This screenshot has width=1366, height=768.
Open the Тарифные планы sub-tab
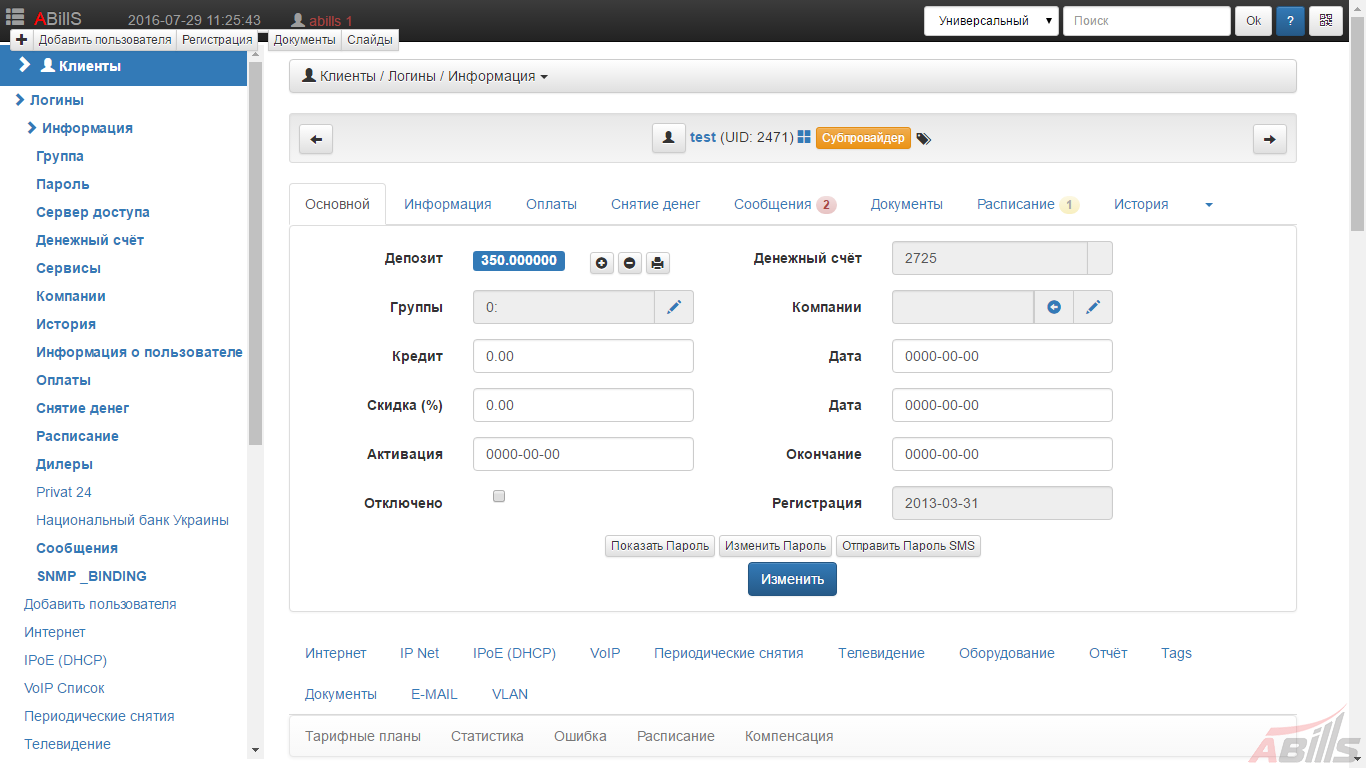point(363,736)
